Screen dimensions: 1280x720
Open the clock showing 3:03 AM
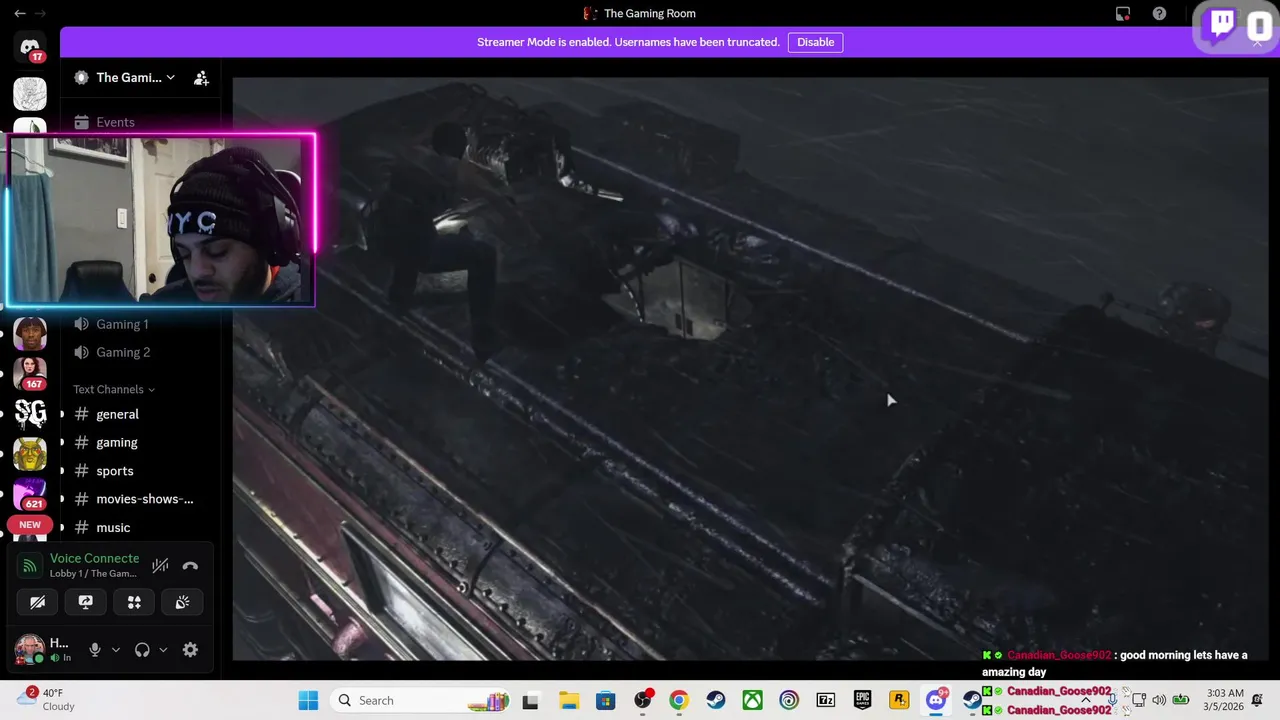pos(1225,699)
